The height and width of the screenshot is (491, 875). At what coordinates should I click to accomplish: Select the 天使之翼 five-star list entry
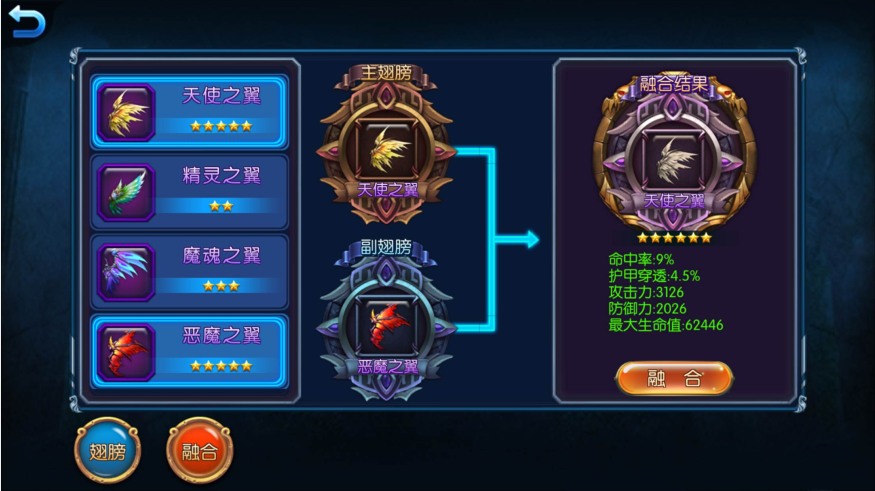(190, 112)
